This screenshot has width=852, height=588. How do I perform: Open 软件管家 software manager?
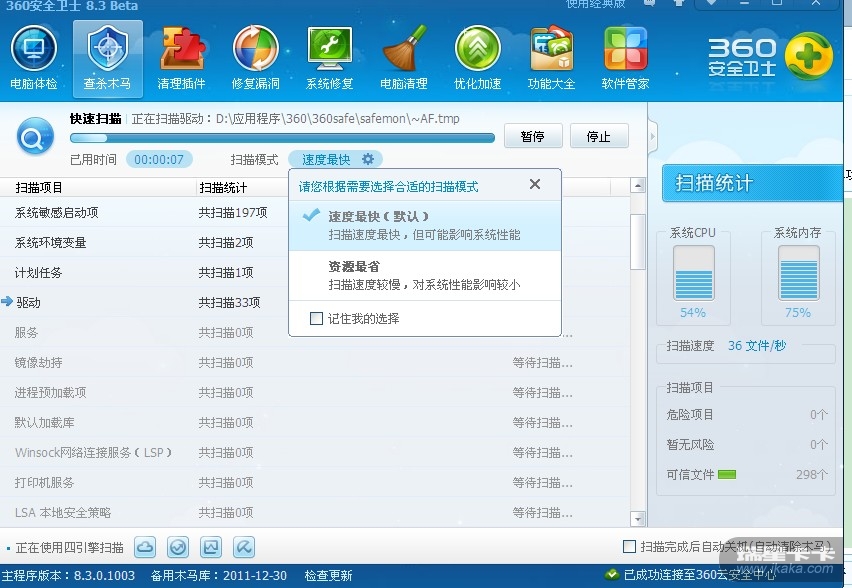click(x=625, y=58)
